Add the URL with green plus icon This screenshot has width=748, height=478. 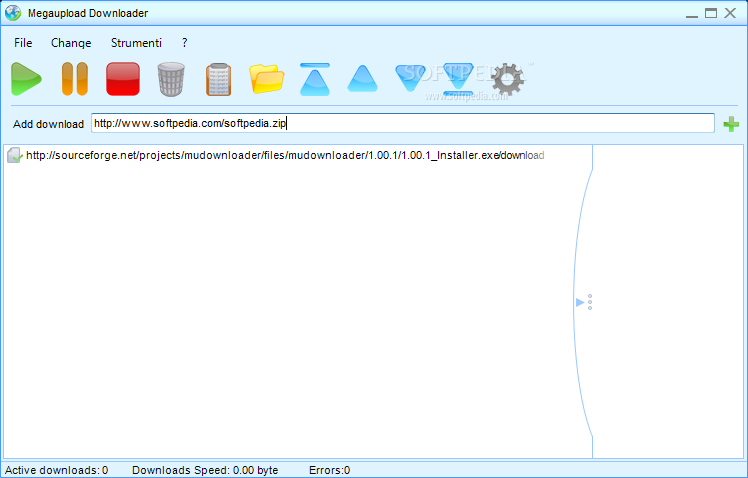(x=731, y=124)
